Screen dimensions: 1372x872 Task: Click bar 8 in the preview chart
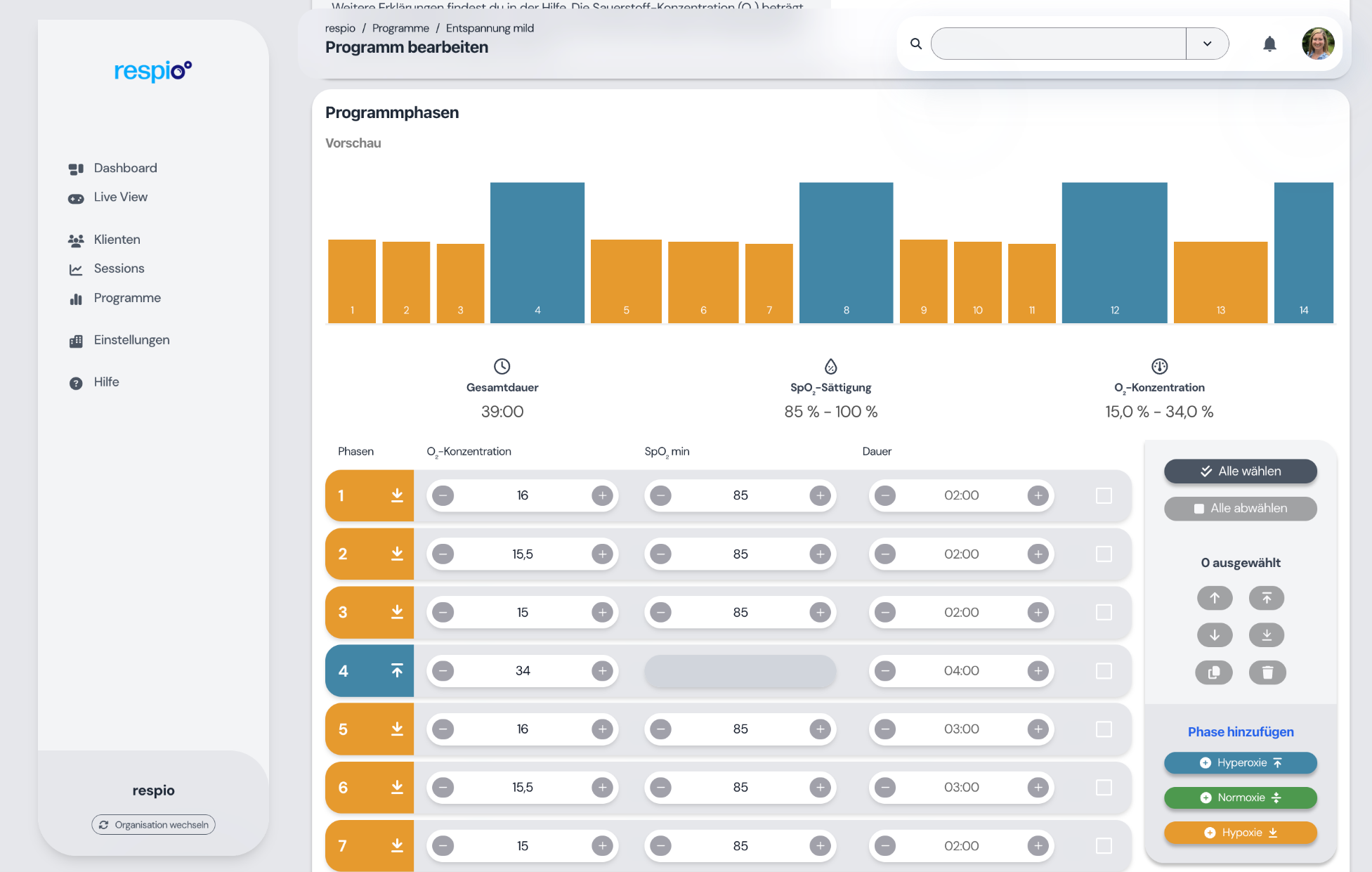pyautogui.click(x=846, y=253)
